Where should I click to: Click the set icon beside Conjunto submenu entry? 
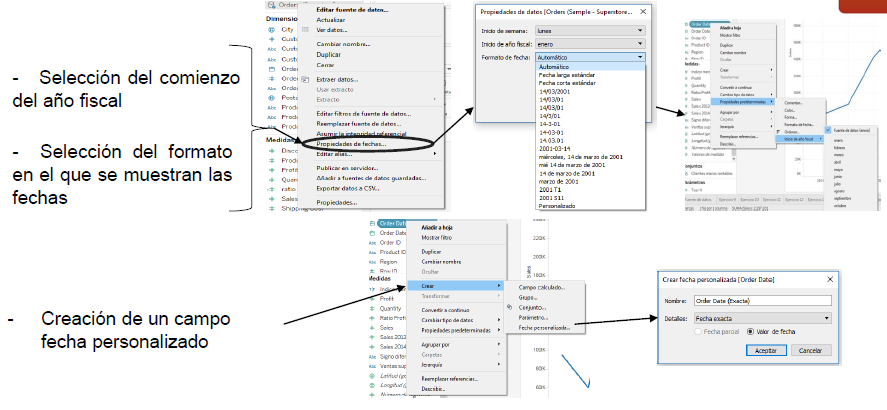point(510,308)
